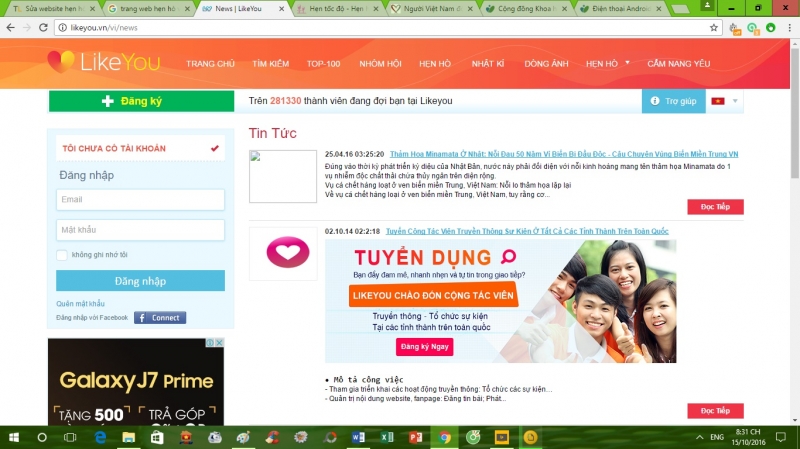Switch to 'Người Việt Nam' tab
This screenshot has width=800, height=449.
[431, 9]
